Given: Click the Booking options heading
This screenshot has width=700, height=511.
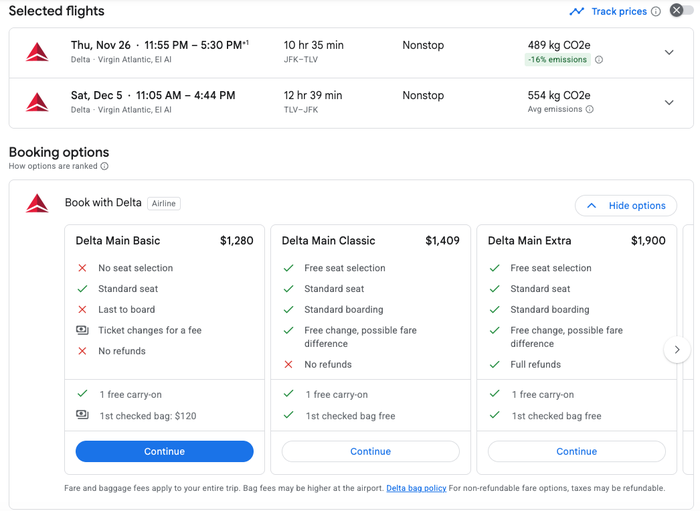Looking at the screenshot, I should tap(59, 152).
